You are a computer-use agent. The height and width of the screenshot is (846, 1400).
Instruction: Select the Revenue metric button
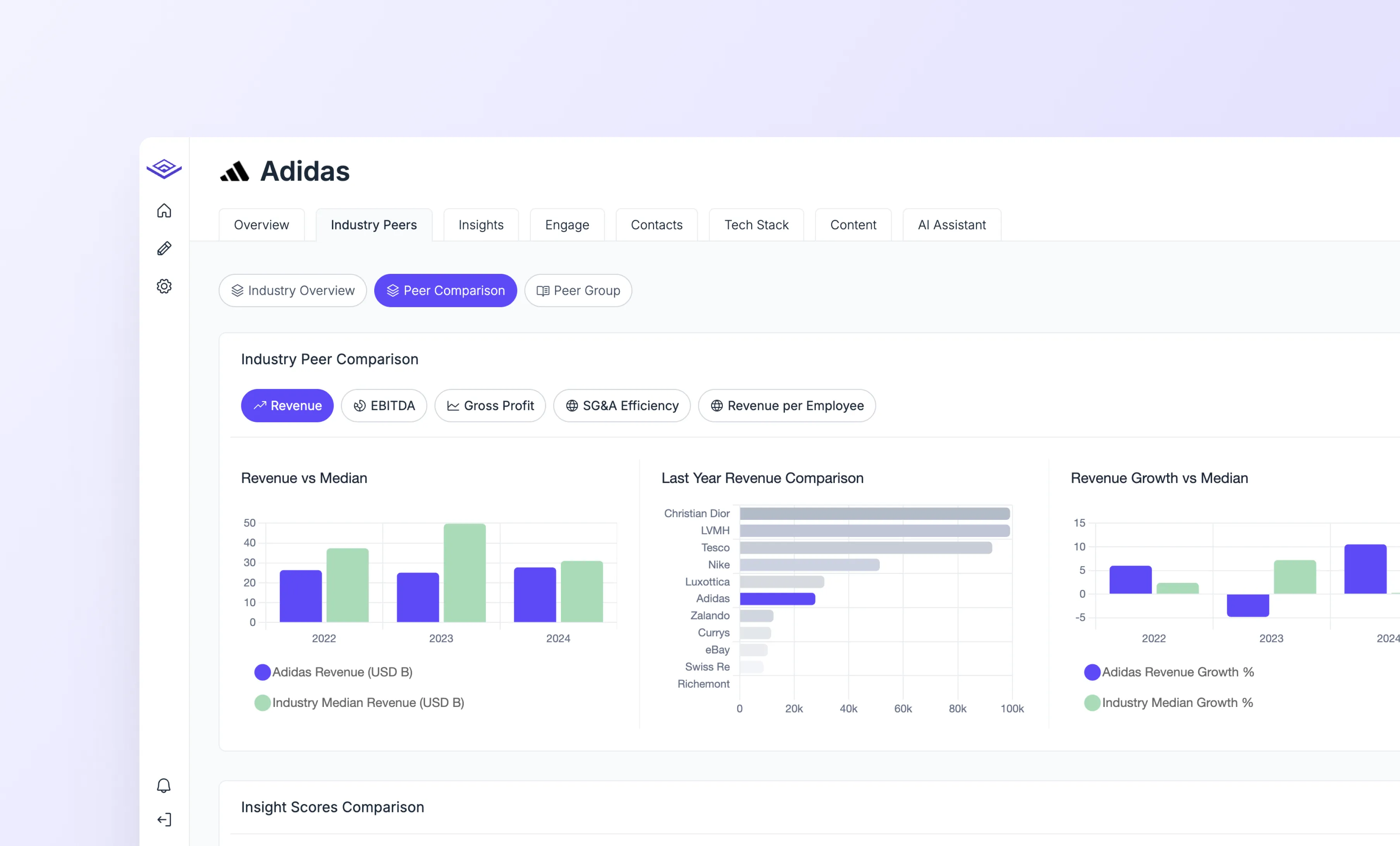pyautogui.click(x=287, y=406)
